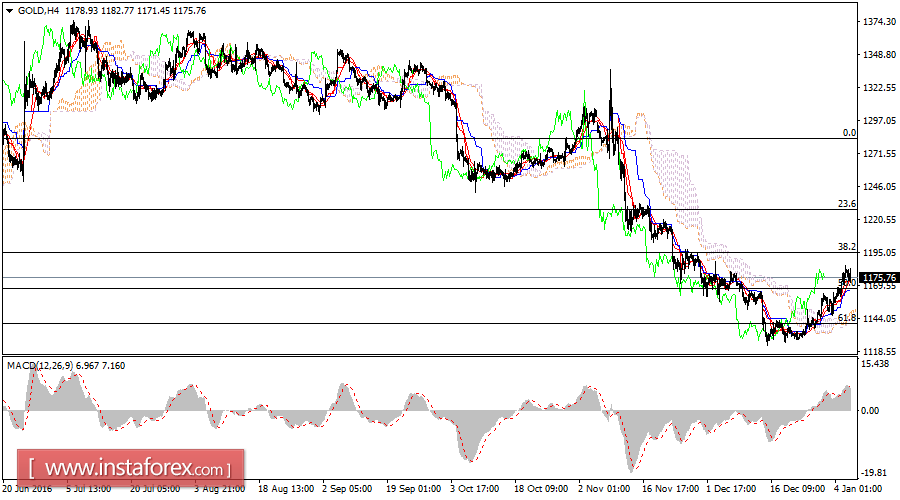Select the MACD(12,26,9) indicator label
The width and height of the screenshot is (900, 500).
pos(40,366)
